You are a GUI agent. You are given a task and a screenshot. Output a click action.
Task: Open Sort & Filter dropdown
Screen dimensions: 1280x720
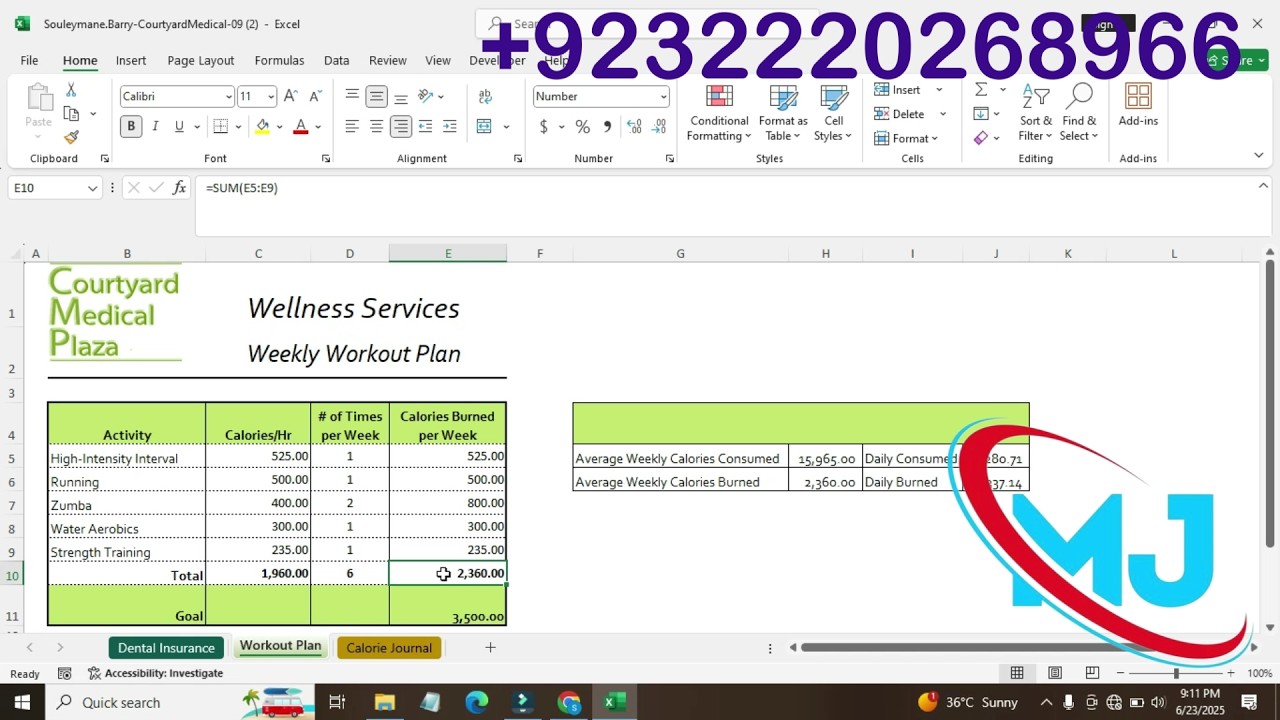click(x=1035, y=113)
